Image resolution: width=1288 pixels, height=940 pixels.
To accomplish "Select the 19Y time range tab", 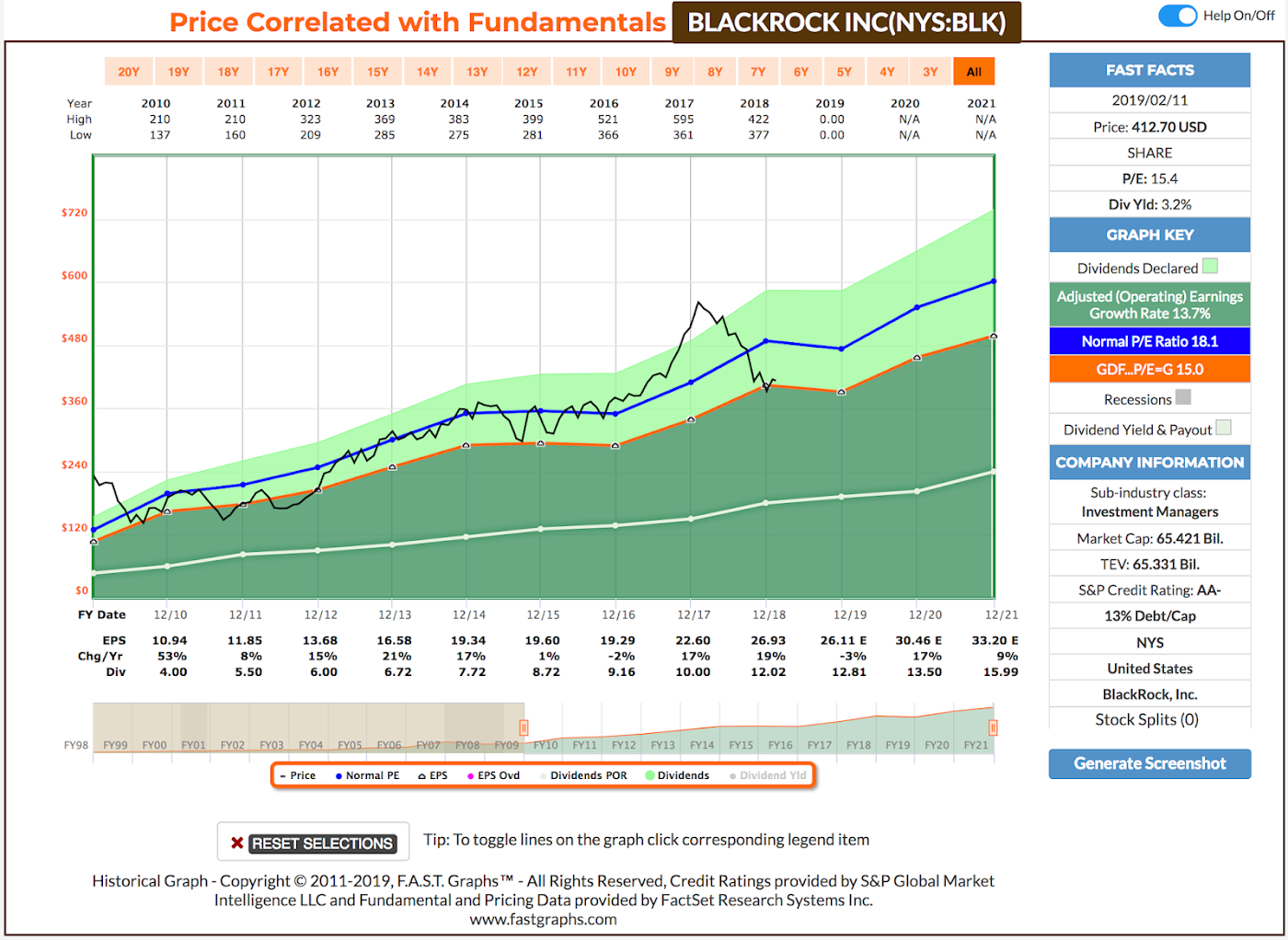I will (178, 72).
